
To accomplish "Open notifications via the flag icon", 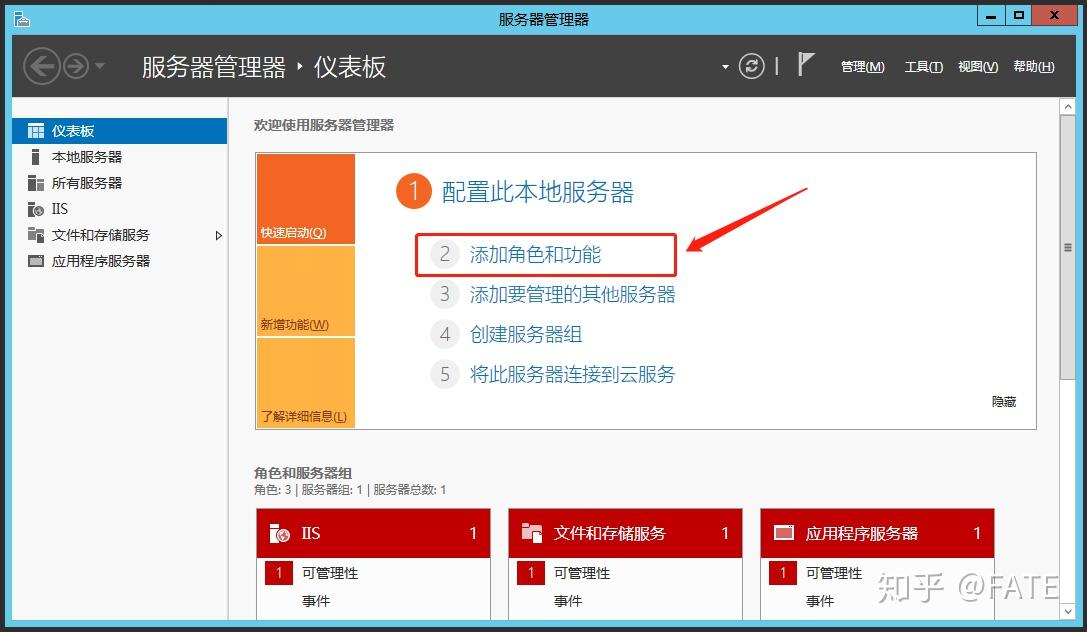I will pos(806,64).
